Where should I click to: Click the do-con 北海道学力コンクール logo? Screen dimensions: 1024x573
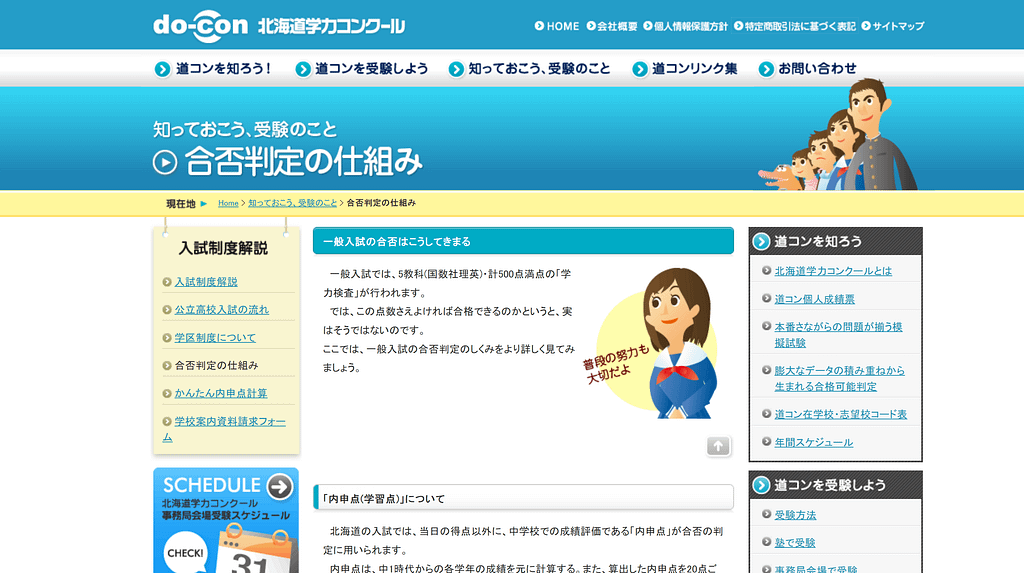(279, 26)
